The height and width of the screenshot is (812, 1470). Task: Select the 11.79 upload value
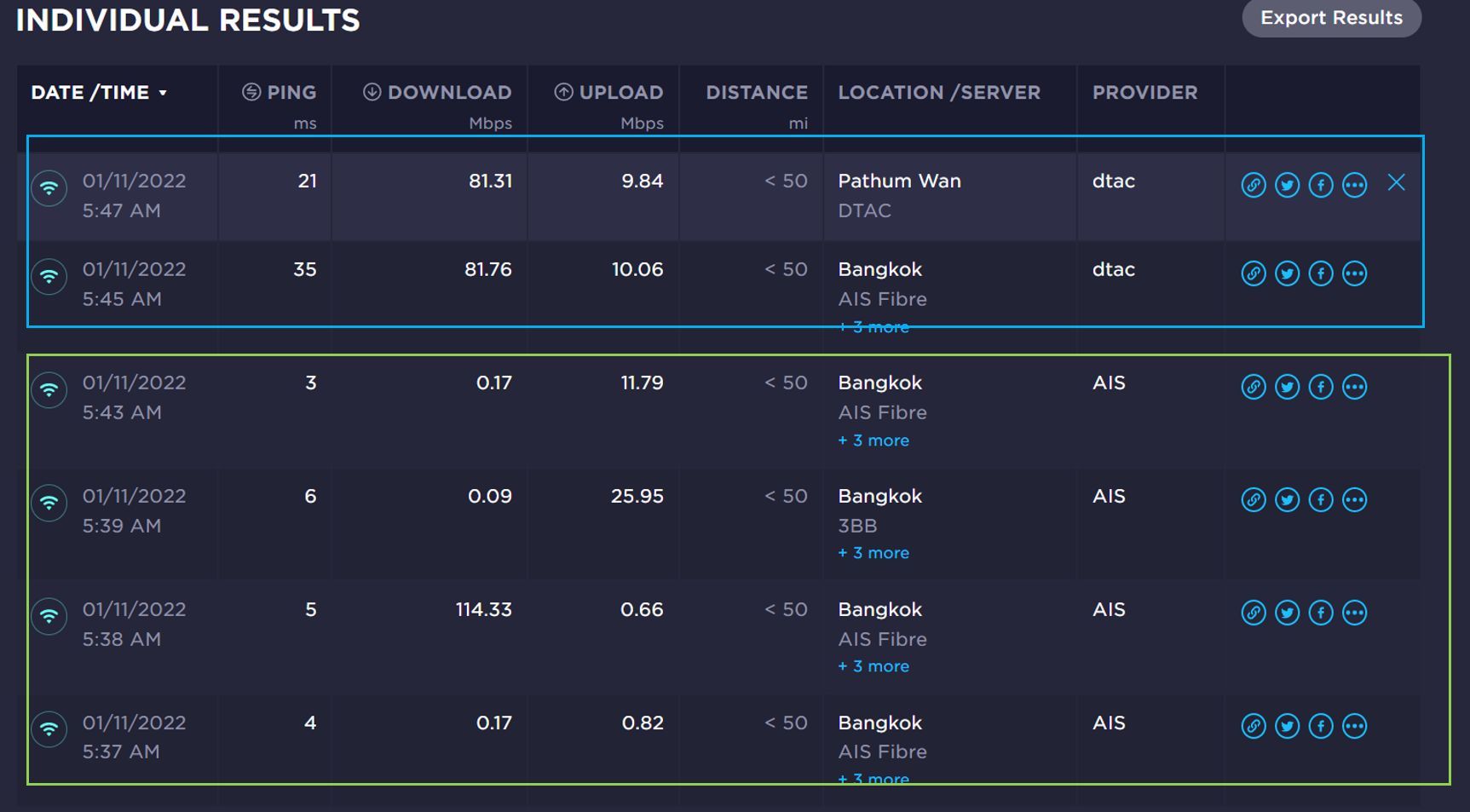[x=642, y=383]
